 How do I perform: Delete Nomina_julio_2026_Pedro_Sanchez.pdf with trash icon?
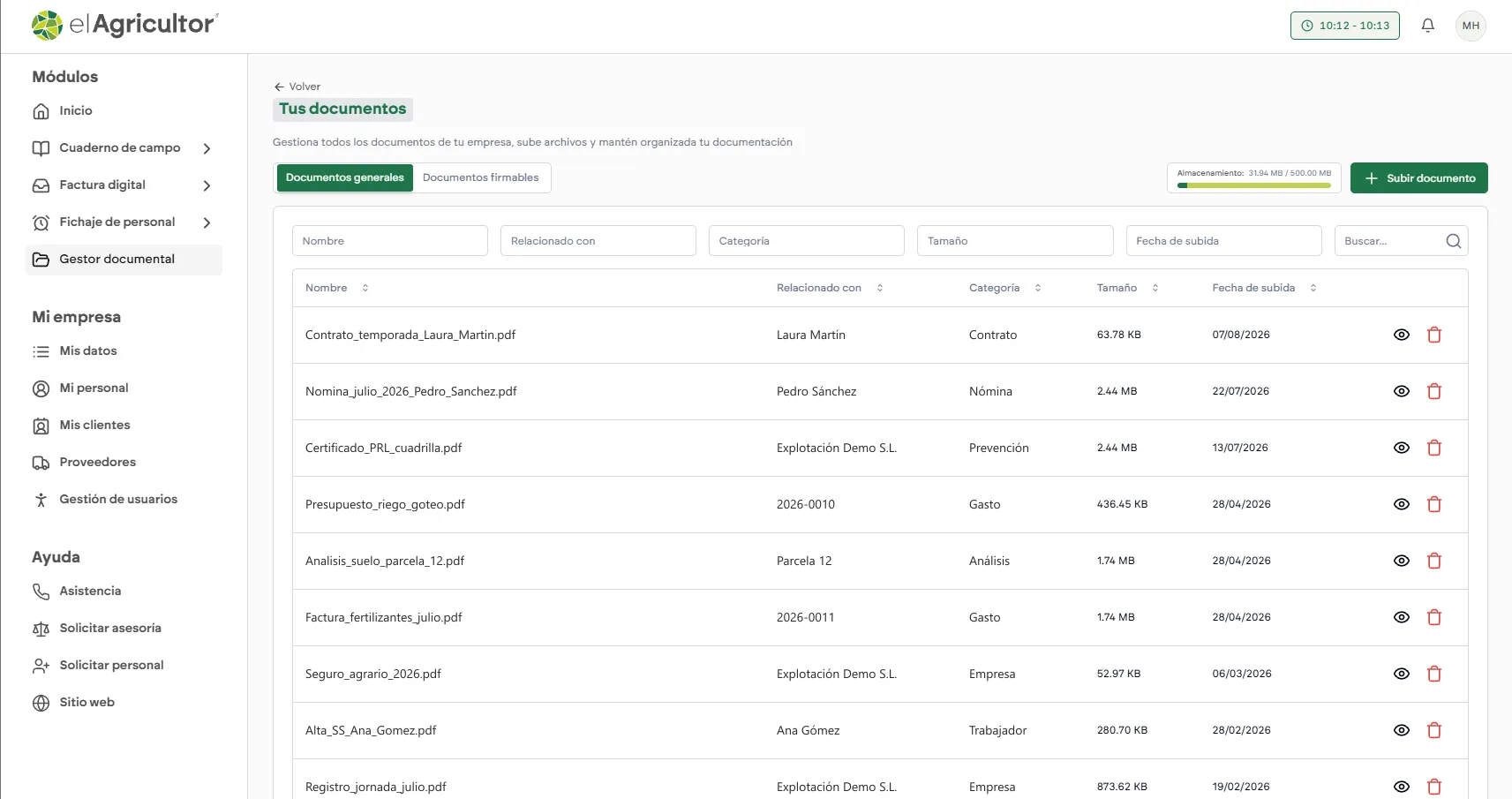pyautogui.click(x=1434, y=391)
